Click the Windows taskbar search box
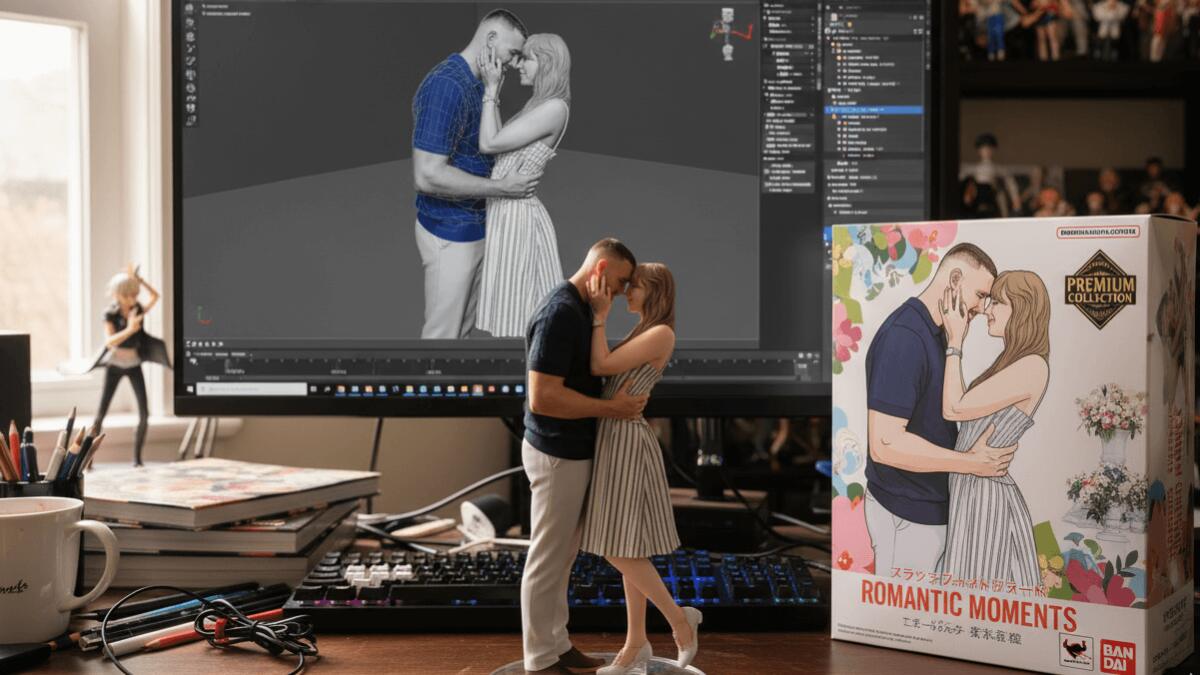This screenshot has height=675, width=1200. 251,389
